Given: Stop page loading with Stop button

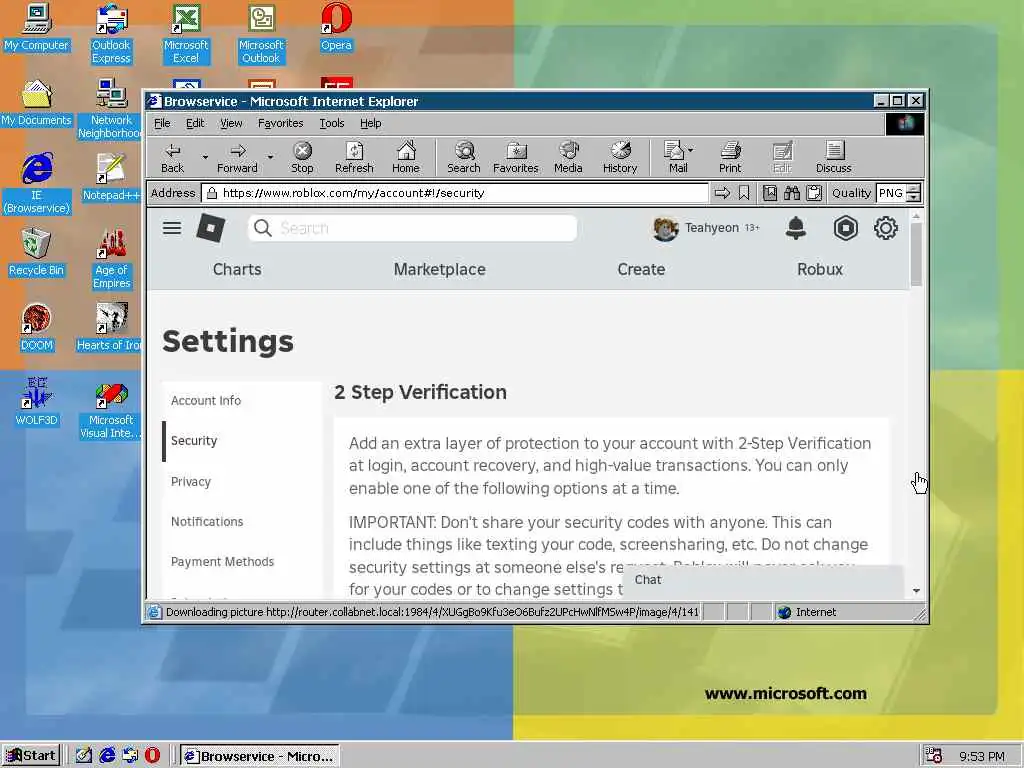Looking at the screenshot, I should point(302,157).
